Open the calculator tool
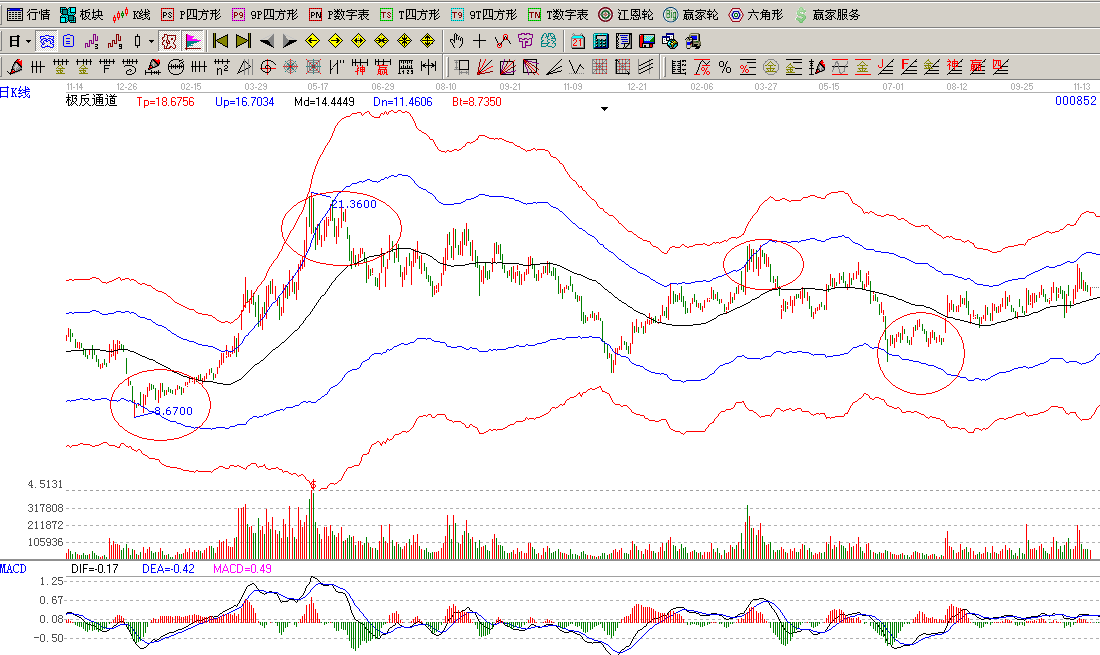Viewport: 1100px width, 655px height. coord(601,42)
